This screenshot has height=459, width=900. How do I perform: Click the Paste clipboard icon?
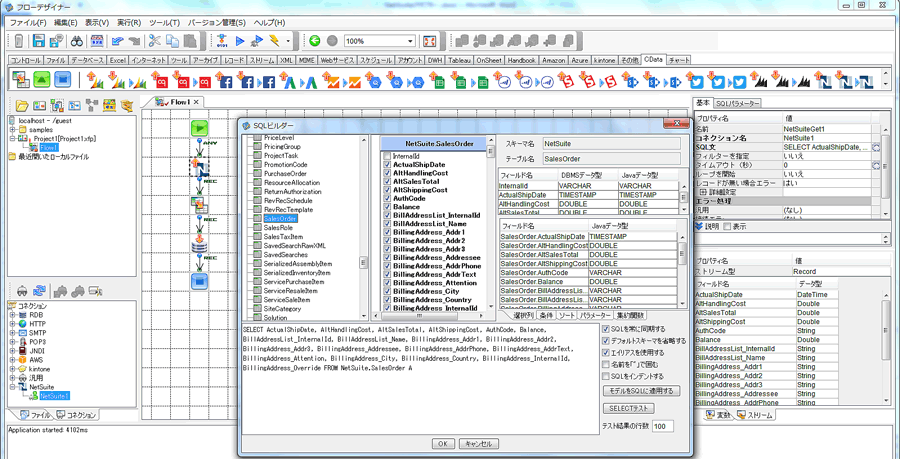(x=191, y=41)
